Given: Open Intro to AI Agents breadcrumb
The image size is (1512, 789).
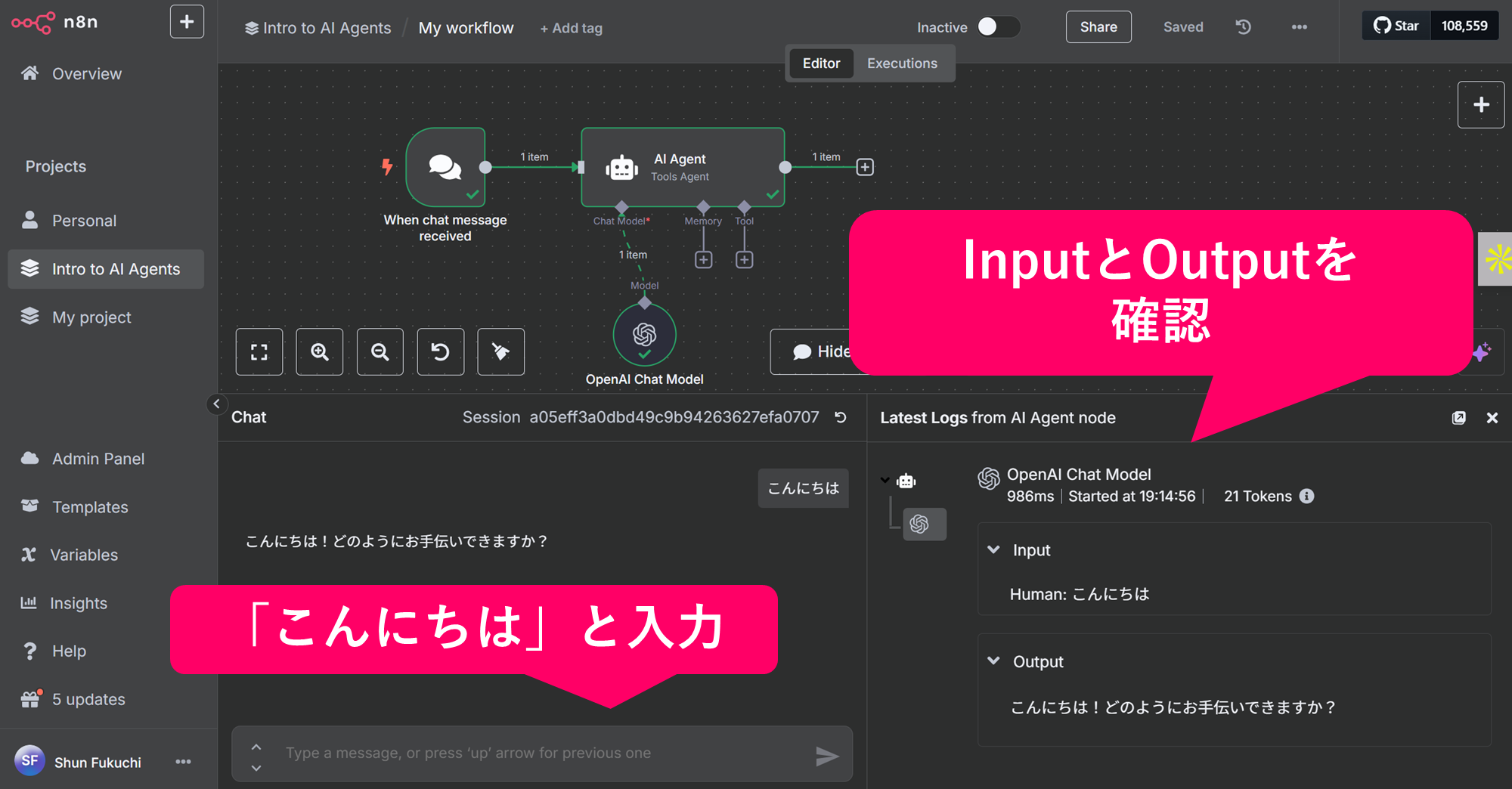Looking at the screenshot, I should pos(318,28).
